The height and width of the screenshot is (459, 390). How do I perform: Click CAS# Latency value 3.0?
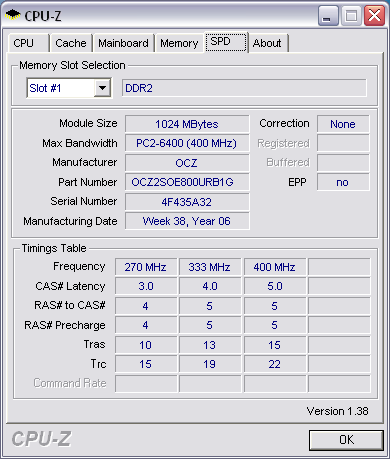[x=146, y=286]
